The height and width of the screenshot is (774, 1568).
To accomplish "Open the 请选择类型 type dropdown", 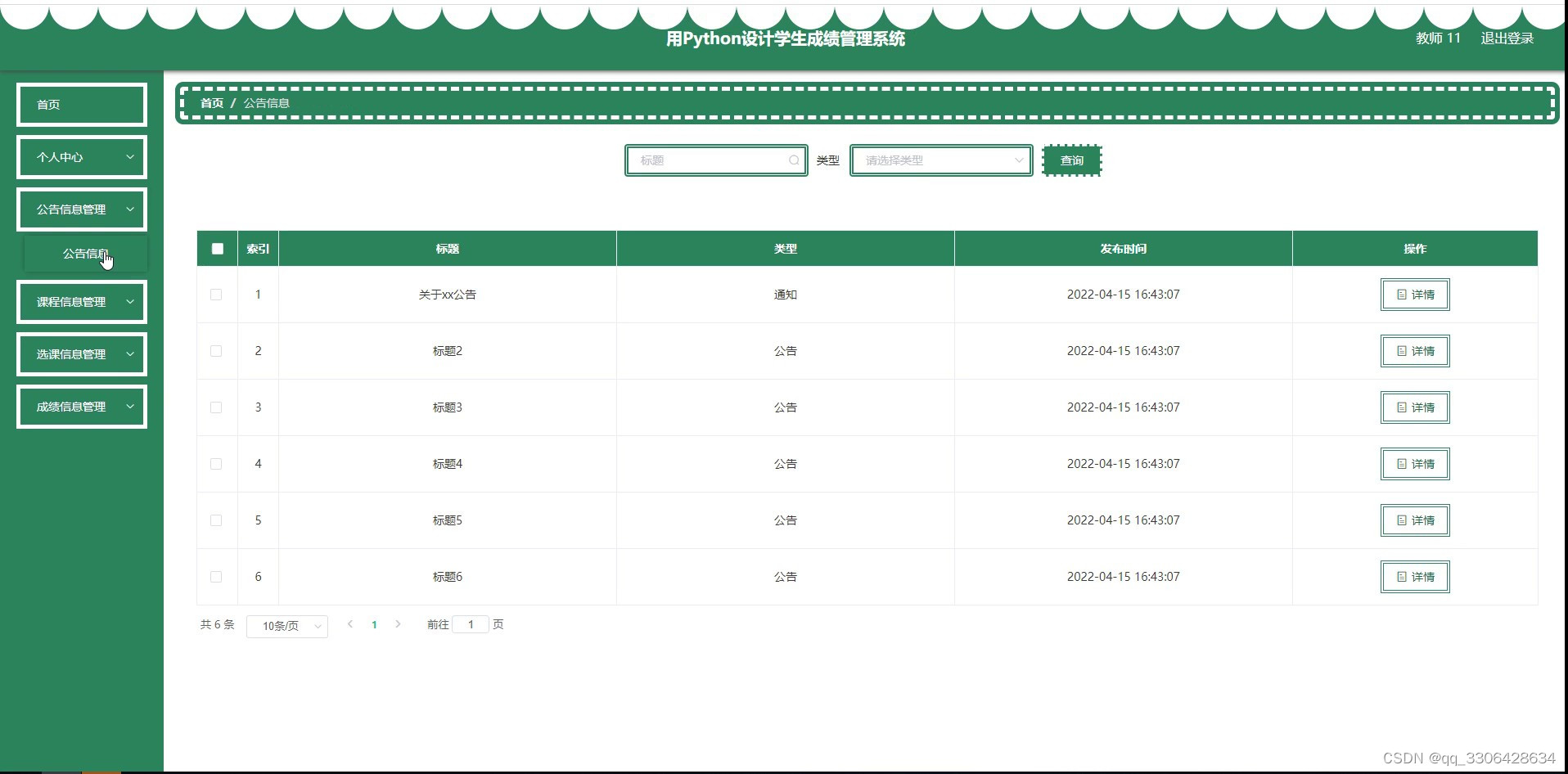I will point(941,160).
